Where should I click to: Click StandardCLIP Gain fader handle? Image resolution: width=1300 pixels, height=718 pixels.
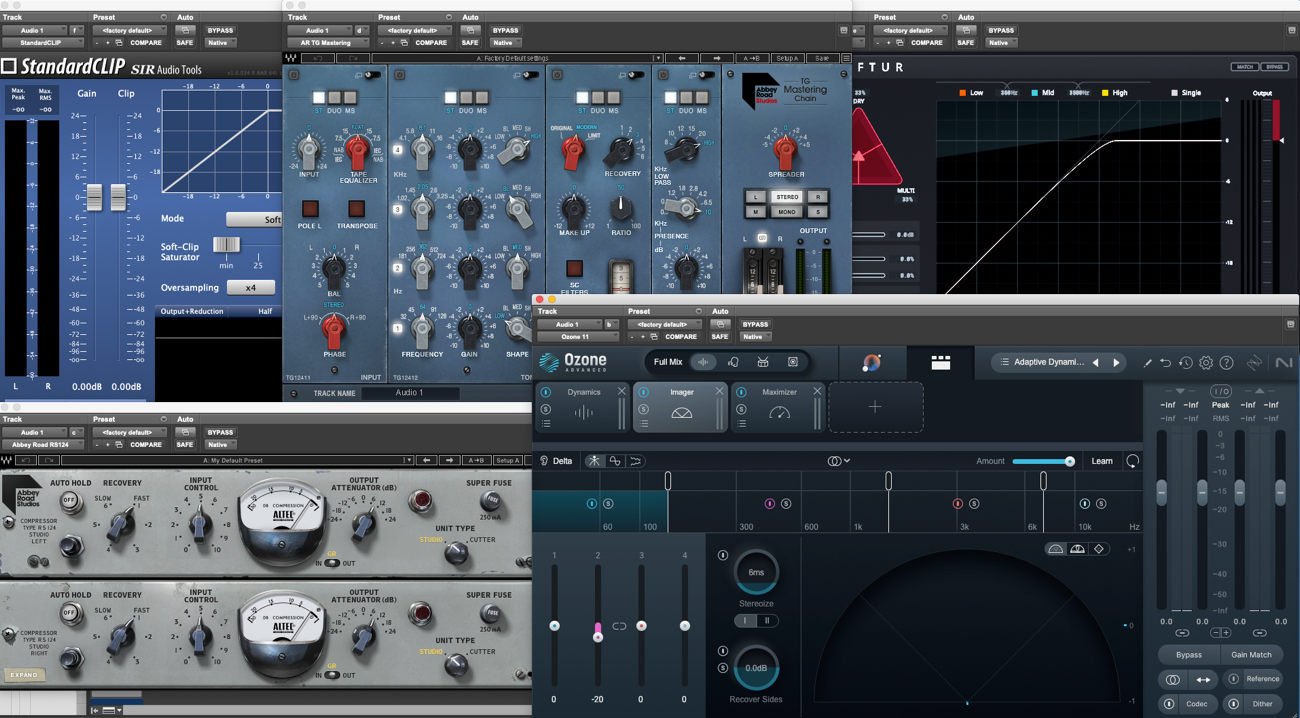(93, 197)
